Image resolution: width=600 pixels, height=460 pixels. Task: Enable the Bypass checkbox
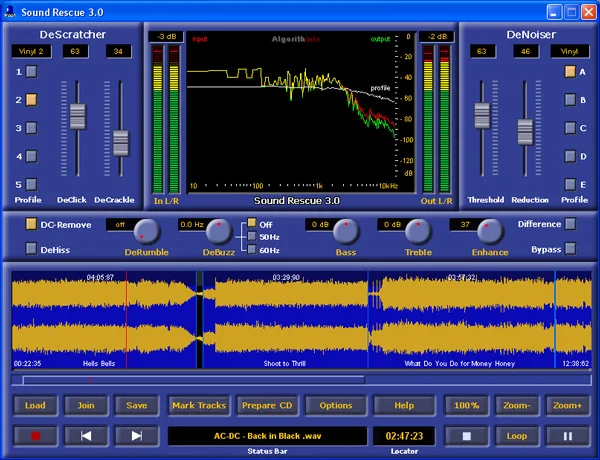coord(571,249)
